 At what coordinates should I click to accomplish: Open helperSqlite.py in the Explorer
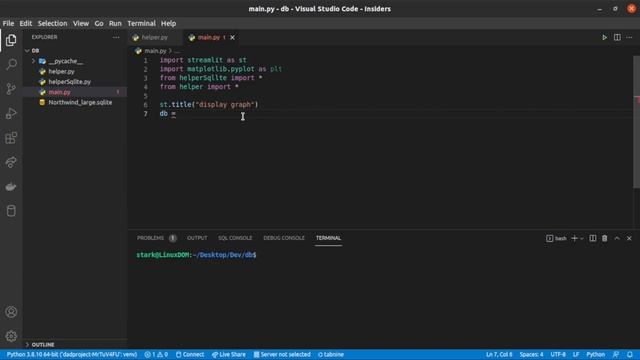(x=75, y=82)
